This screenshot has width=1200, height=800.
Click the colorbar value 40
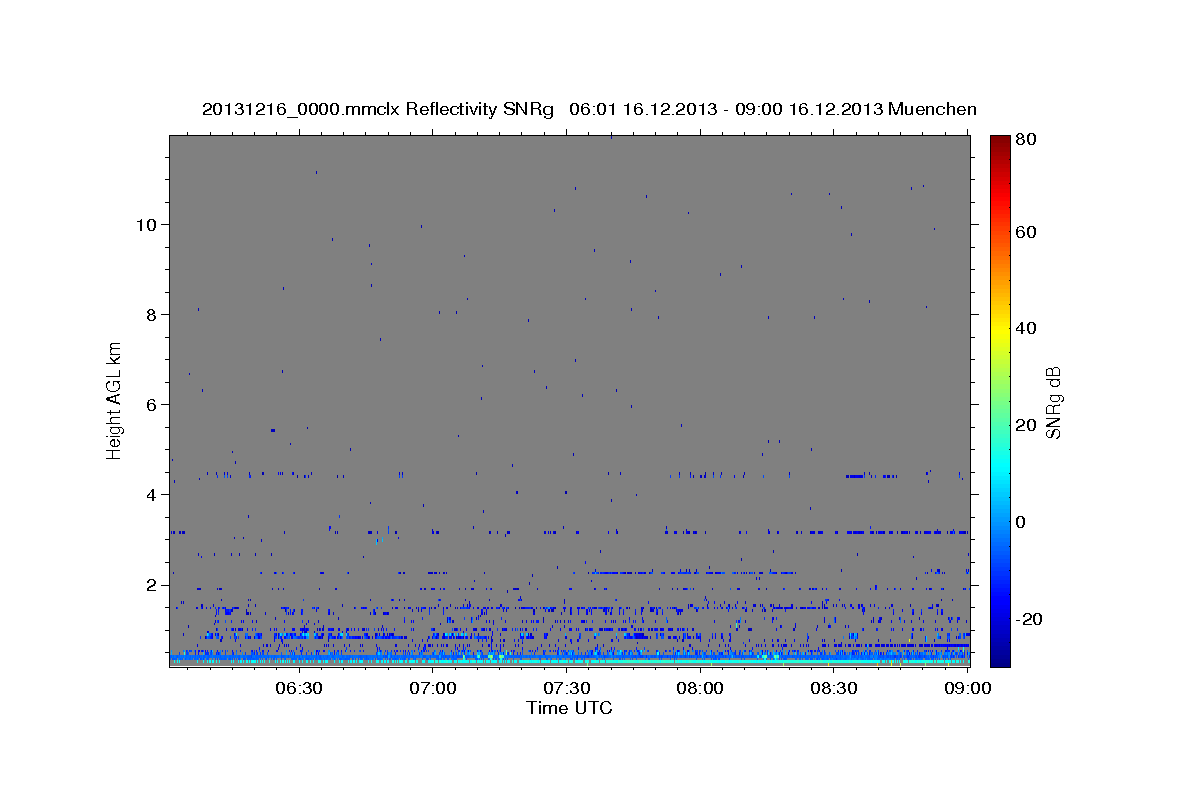pyautogui.click(x=1025, y=328)
